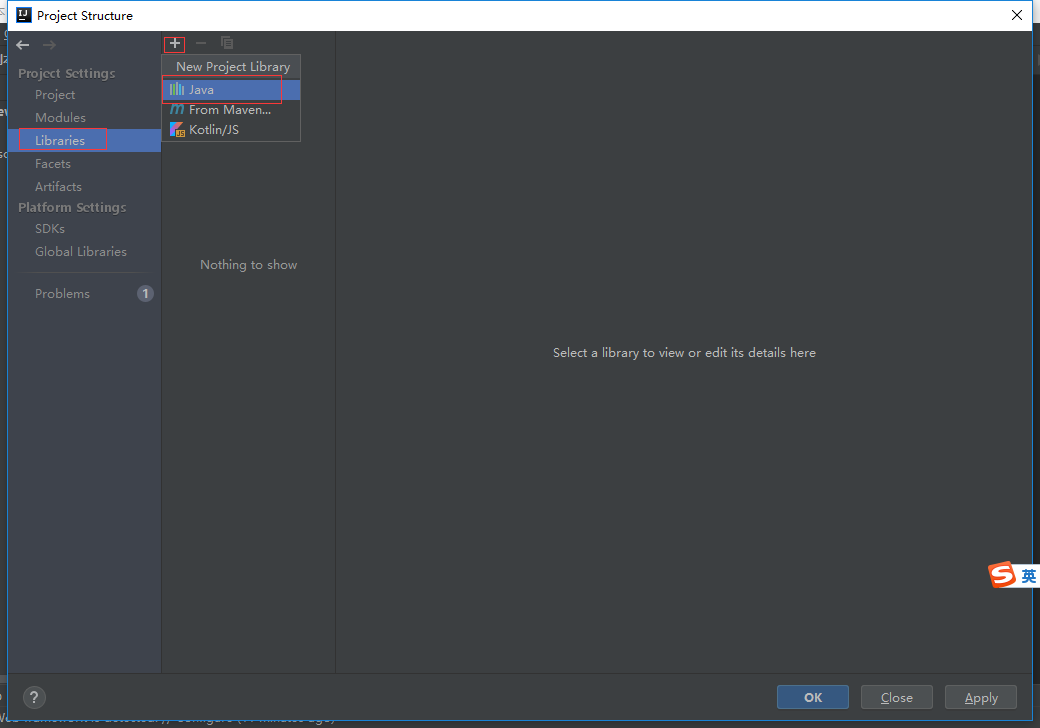1040x728 pixels.
Task: Click the minus remove library icon
Action: pos(201,44)
